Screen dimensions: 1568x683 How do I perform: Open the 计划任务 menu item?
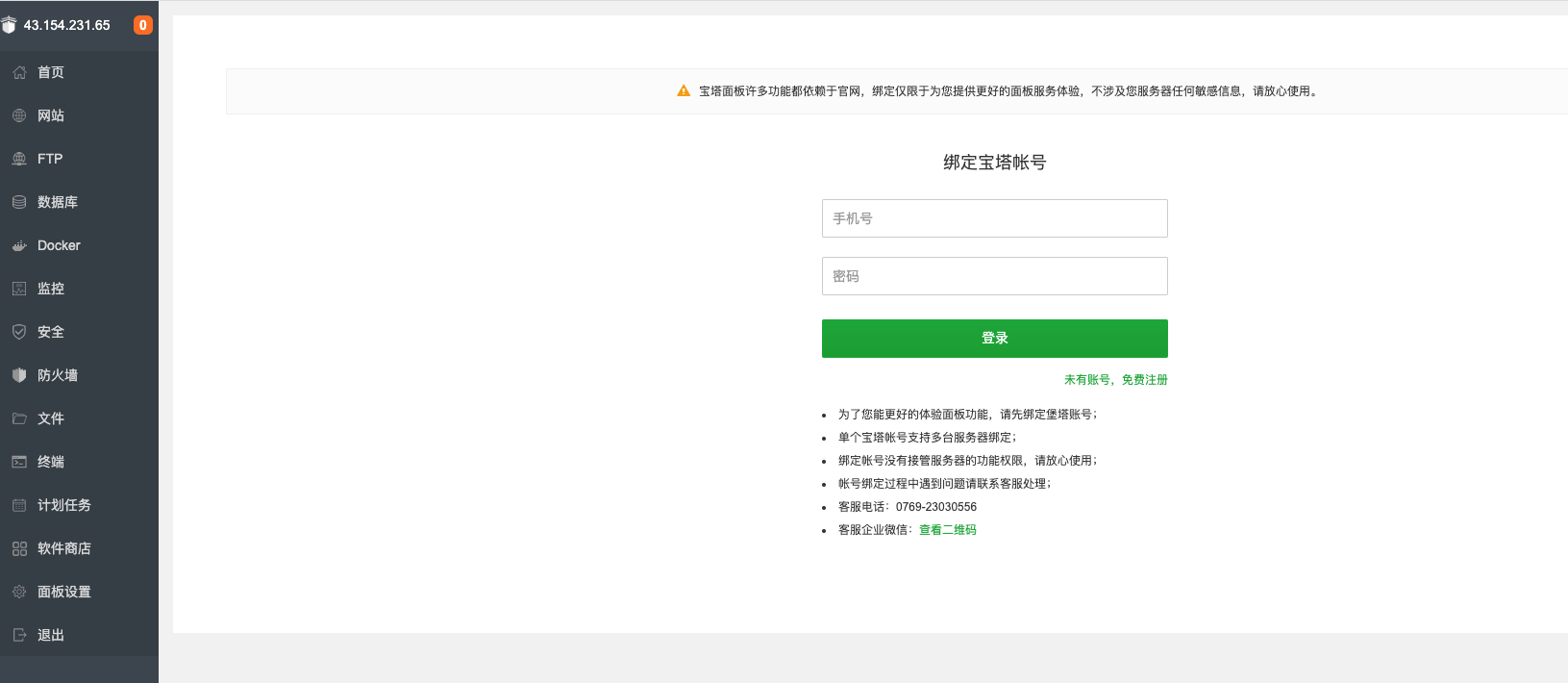(79, 505)
